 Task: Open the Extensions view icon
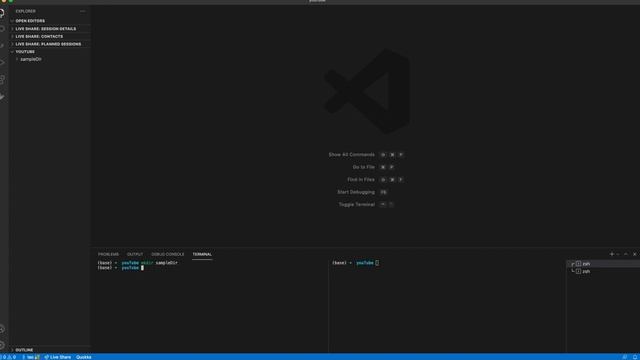click(x=2, y=80)
